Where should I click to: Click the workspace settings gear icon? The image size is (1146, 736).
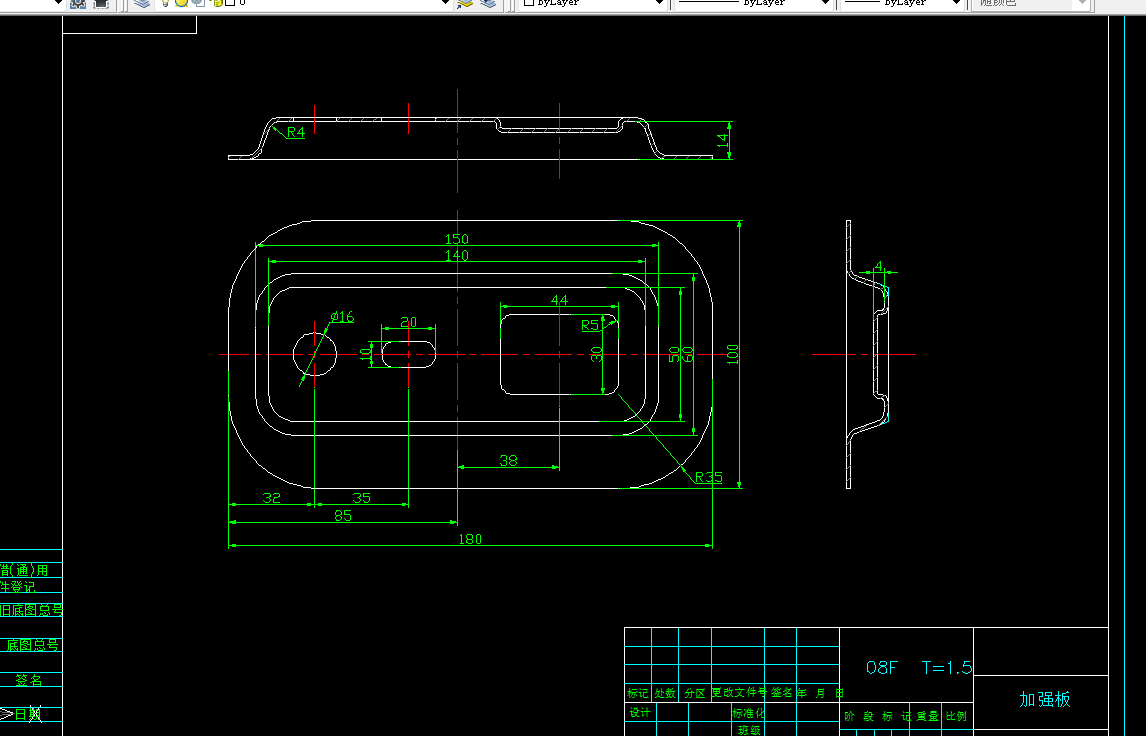pyautogui.click(x=78, y=3)
